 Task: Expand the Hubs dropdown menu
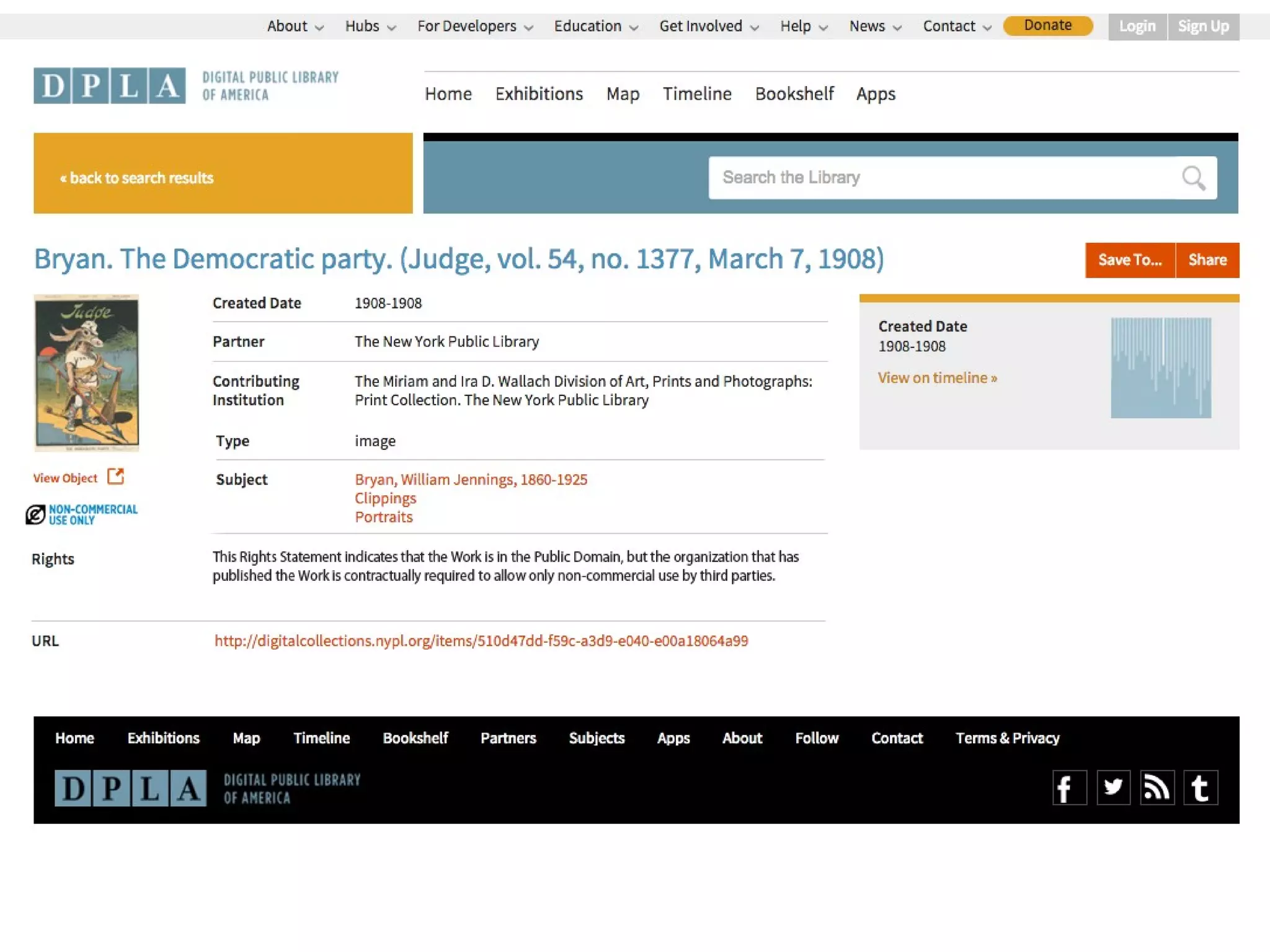pyautogui.click(x=370, y=27)
